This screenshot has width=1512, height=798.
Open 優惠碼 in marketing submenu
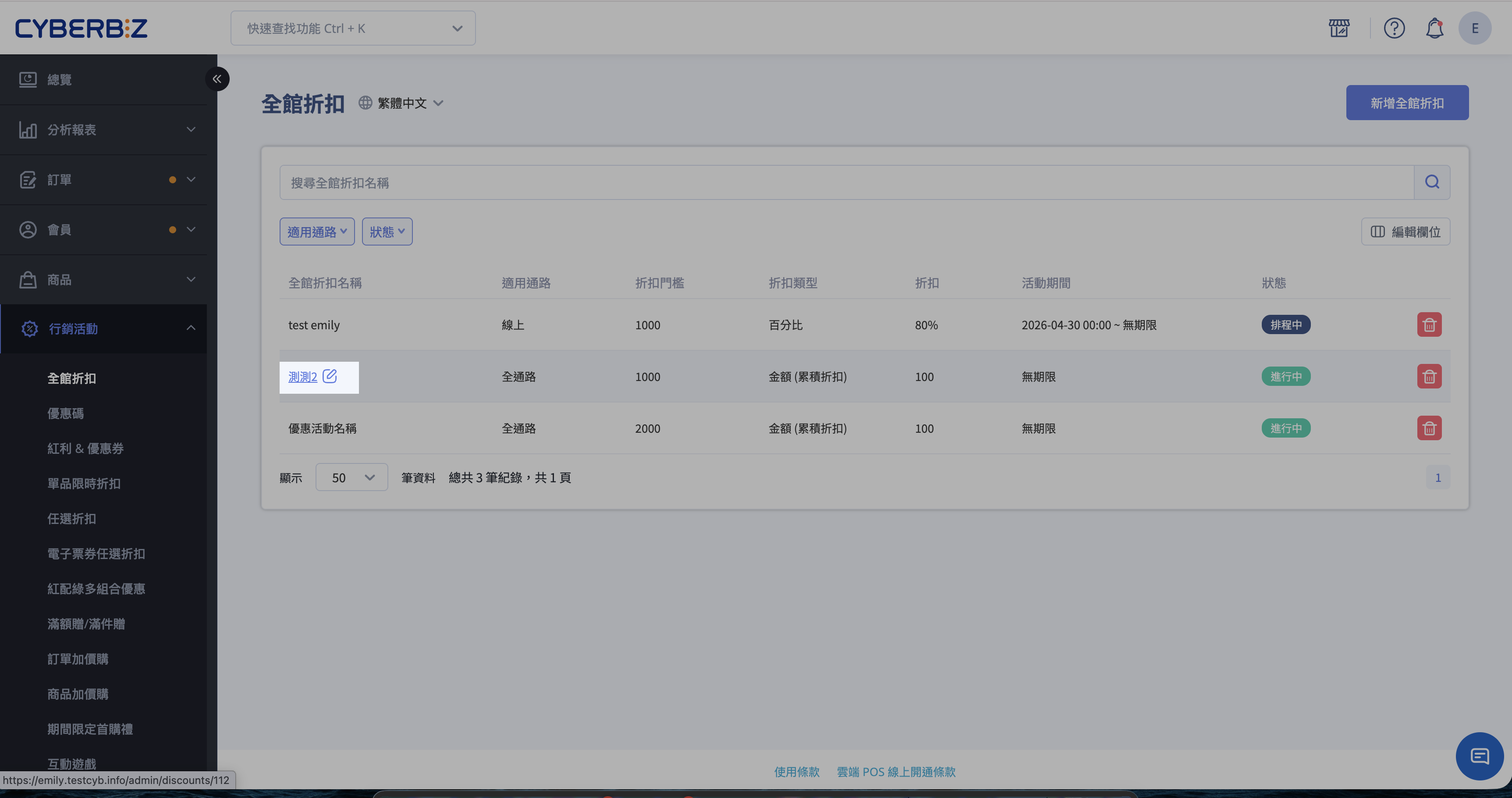click(66, 413)
